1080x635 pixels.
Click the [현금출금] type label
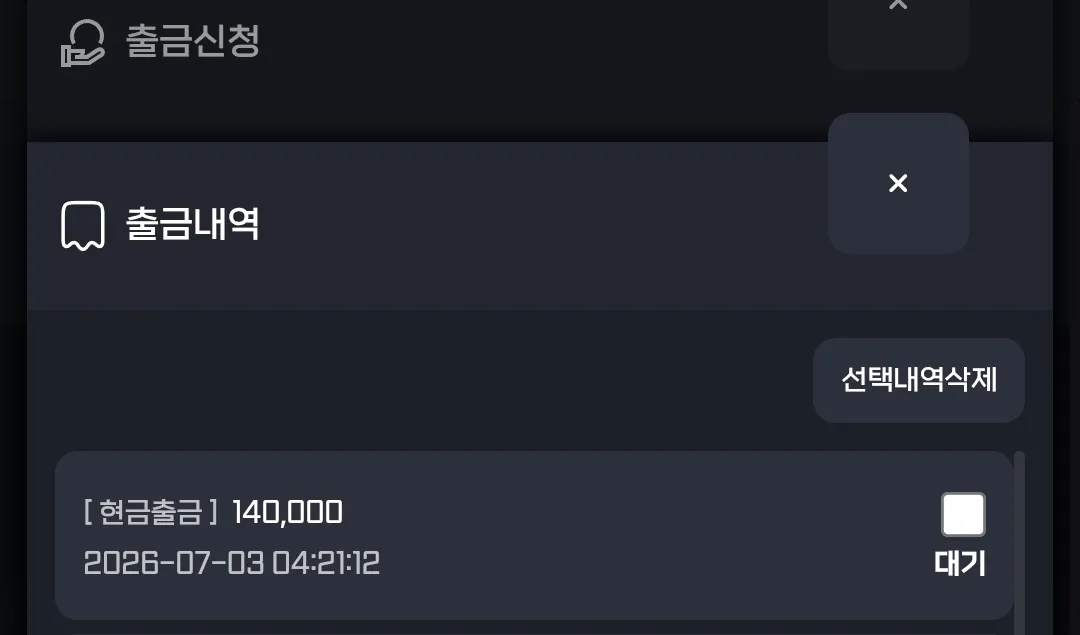[x=151, y=512]
